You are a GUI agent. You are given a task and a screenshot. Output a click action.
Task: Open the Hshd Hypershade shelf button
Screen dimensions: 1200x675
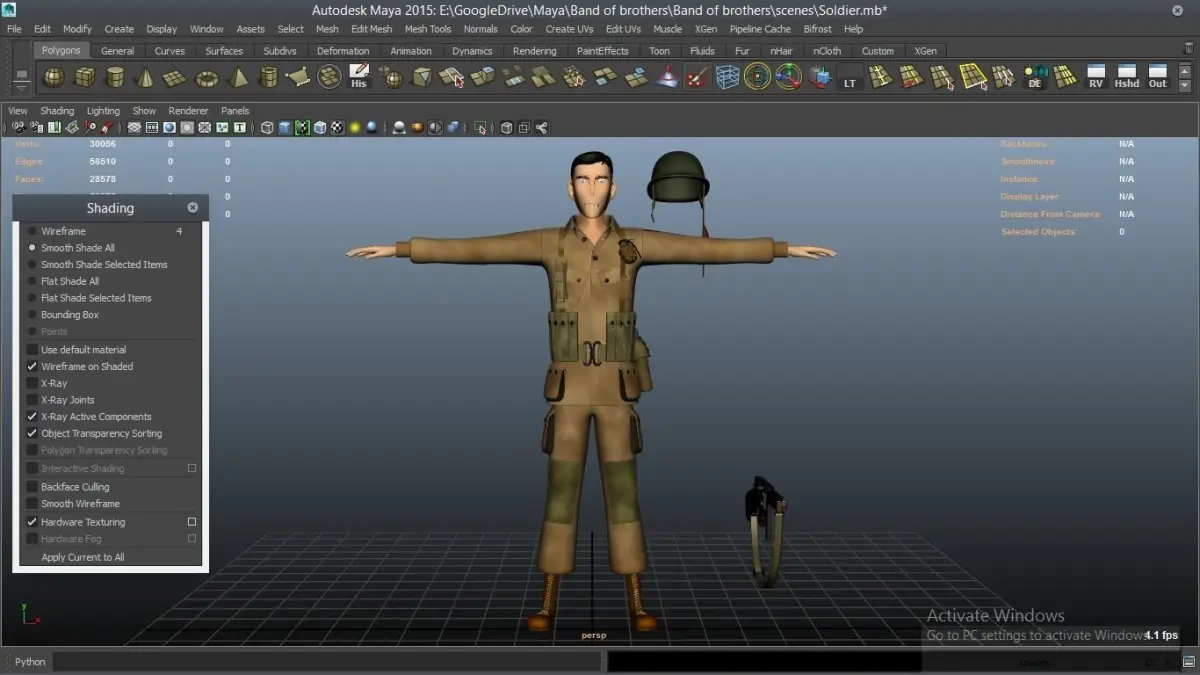tap(1127, 77)
